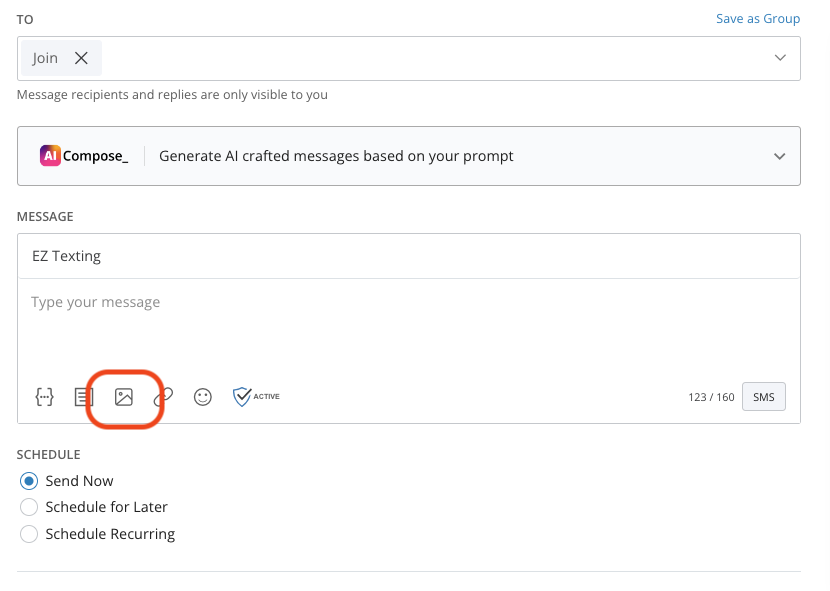Click the EZ Texting signature line

67,255
